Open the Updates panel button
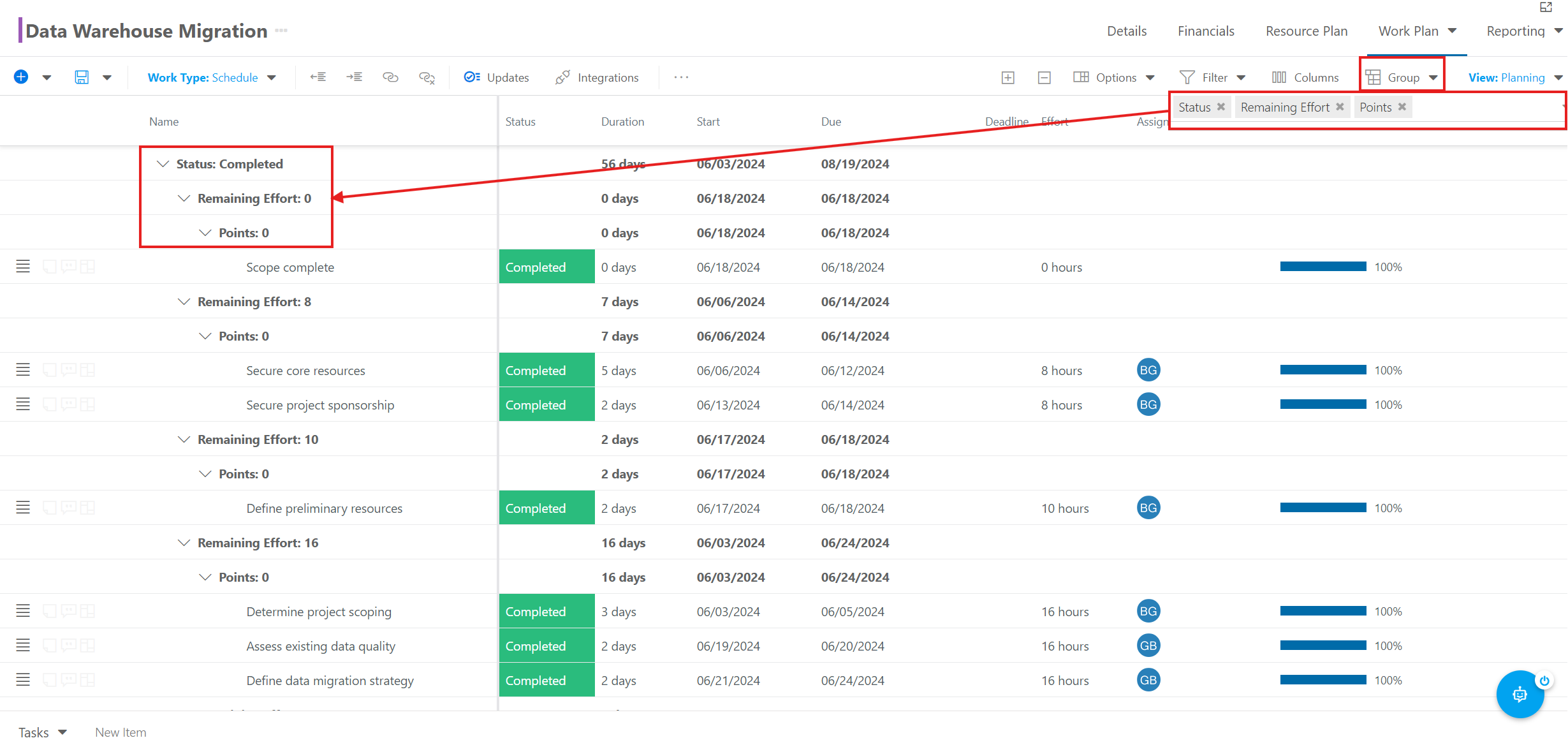1568x745 pixels. 497,77
